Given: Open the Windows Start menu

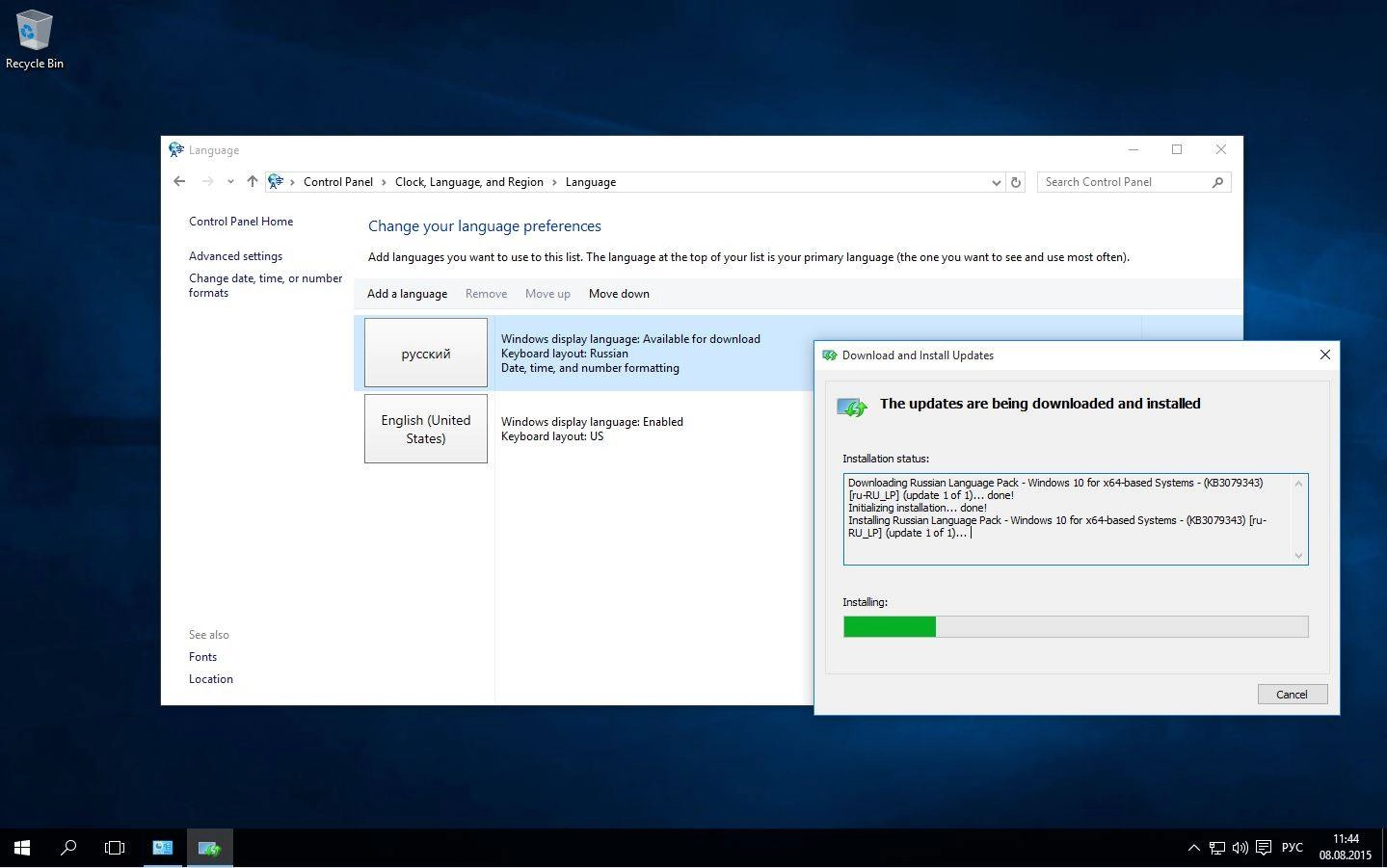Looking at the screenshot, I should (22, 848).
